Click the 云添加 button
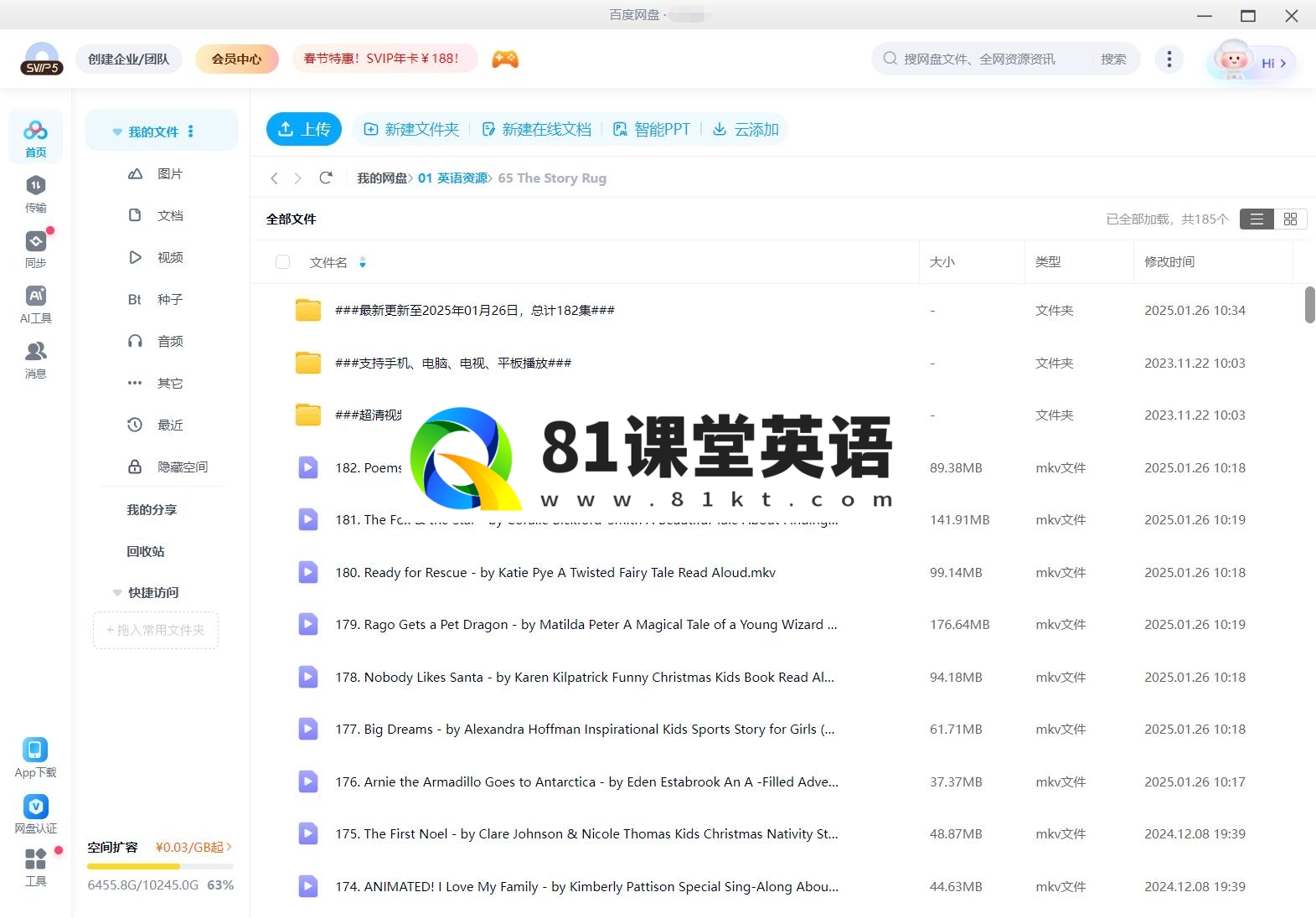Viewport: 1316px width, 918px height. pos(746,129)
